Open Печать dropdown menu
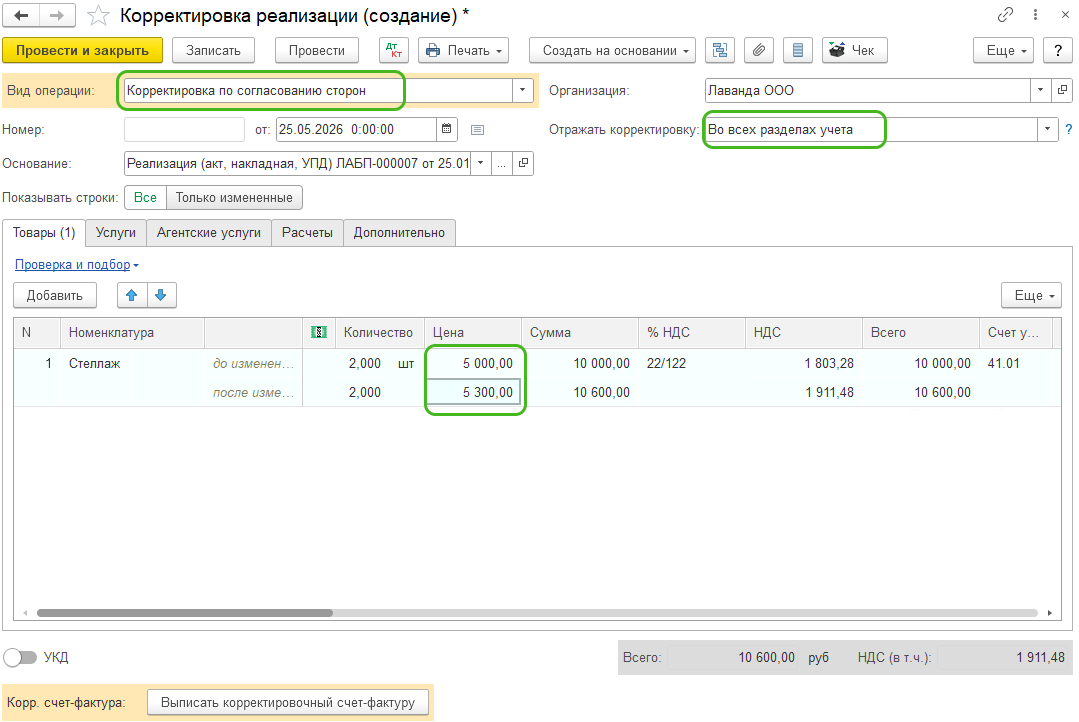The height and width of the screenshot is (722, 1079). (463, 50)
